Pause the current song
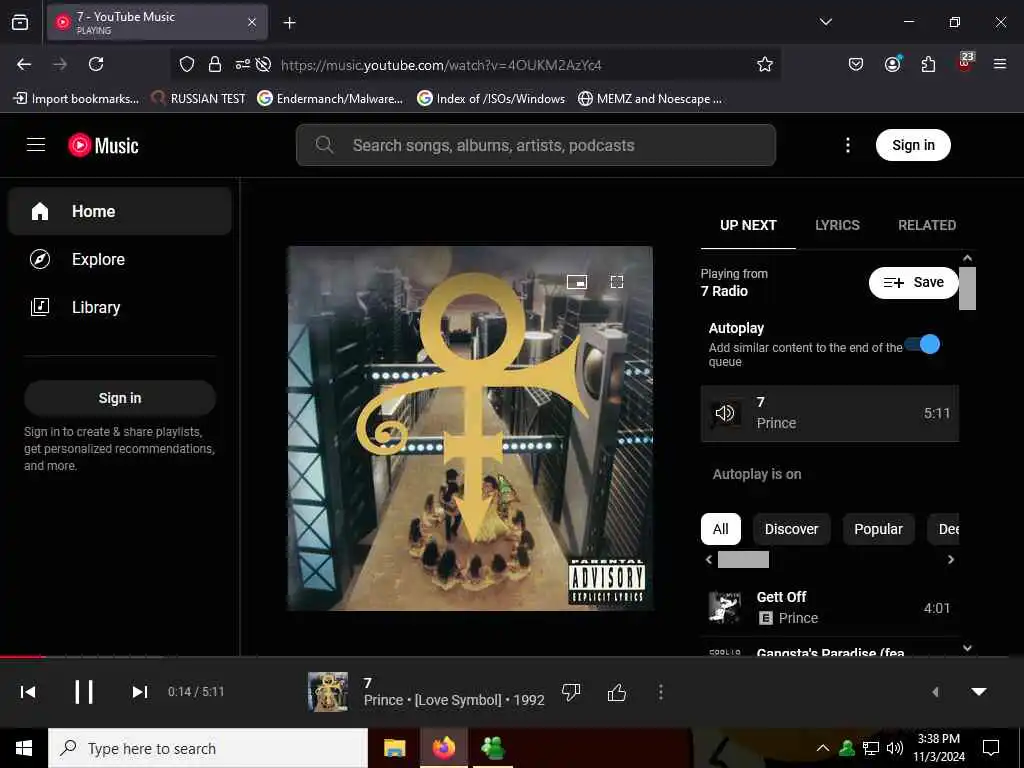This screenshot has width=1024, height=768. 84,692
